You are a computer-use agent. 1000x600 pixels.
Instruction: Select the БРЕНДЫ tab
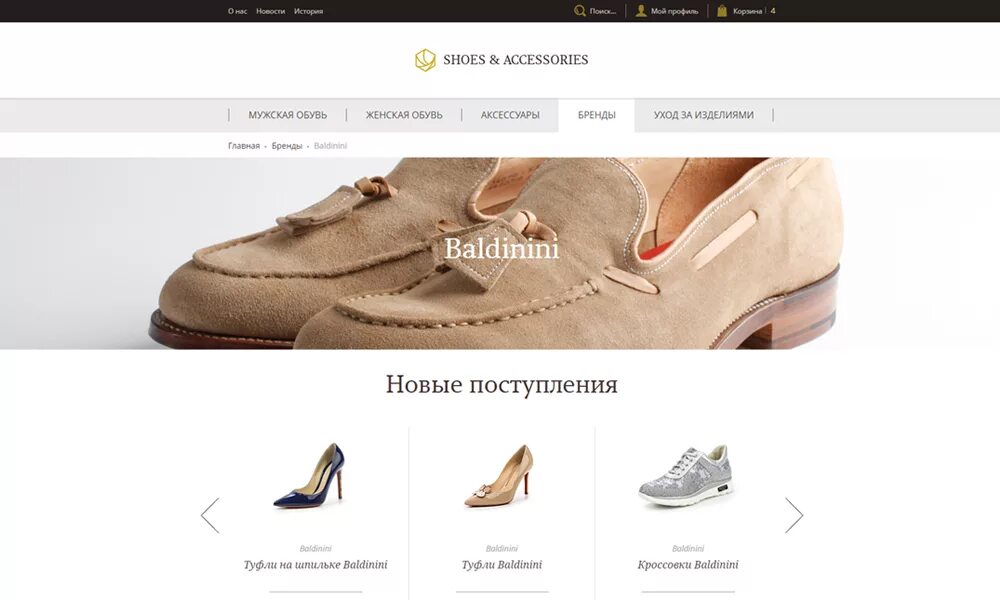pyautogui.click(x=596, y=115)
